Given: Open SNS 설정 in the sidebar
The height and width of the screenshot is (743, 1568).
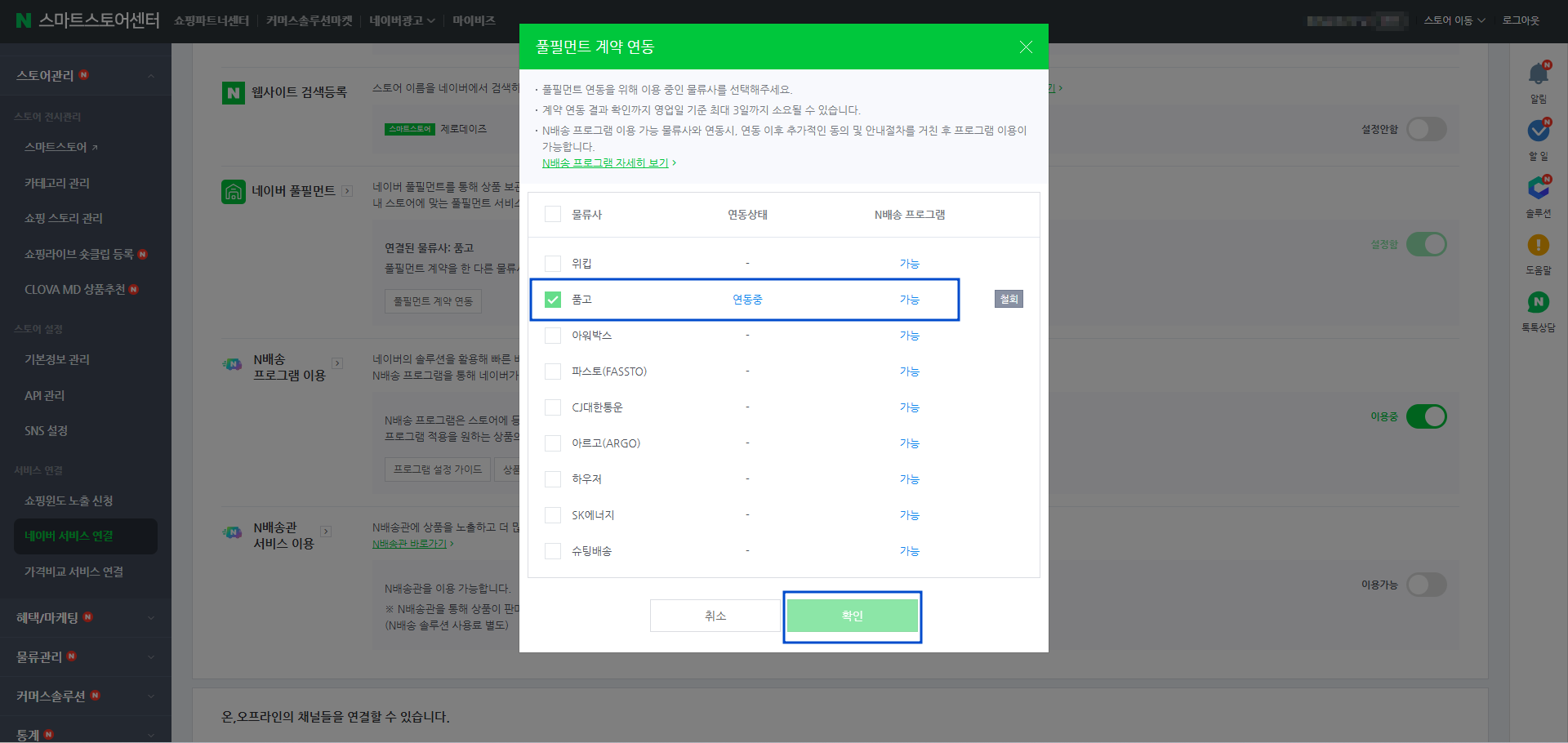Looking at the screenshot, I should click(x=46, y=430).
